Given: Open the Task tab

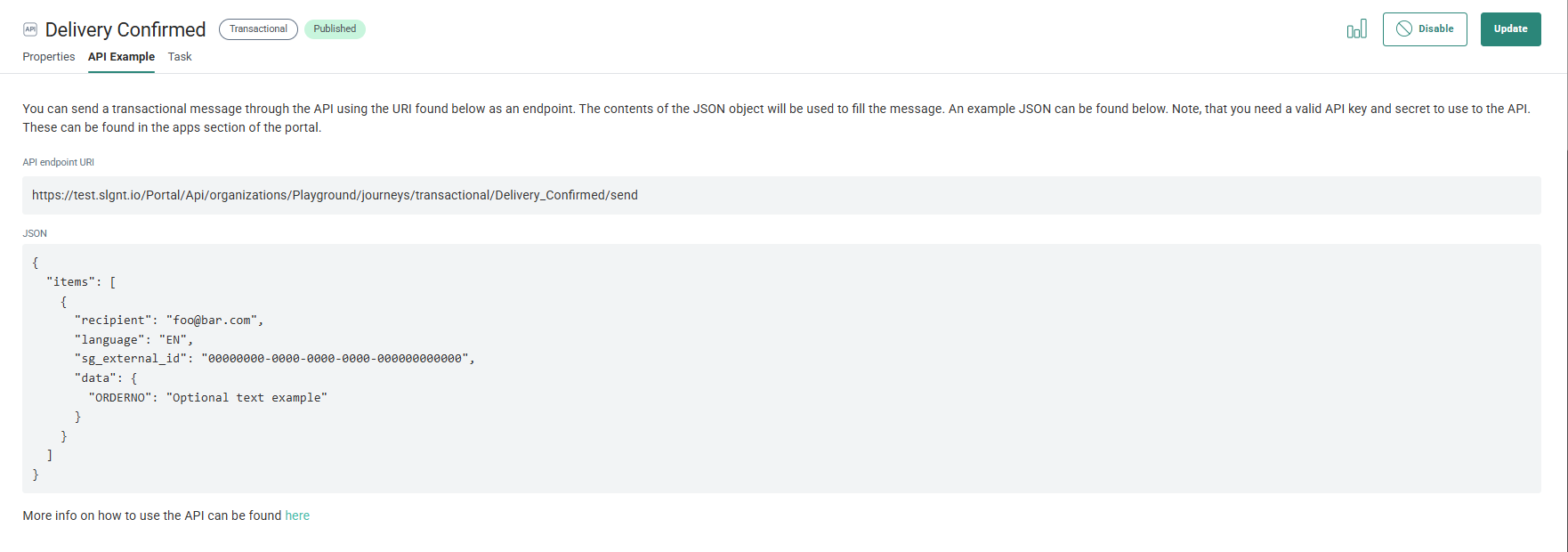Looking at the screenshot, I should [180, 57].
